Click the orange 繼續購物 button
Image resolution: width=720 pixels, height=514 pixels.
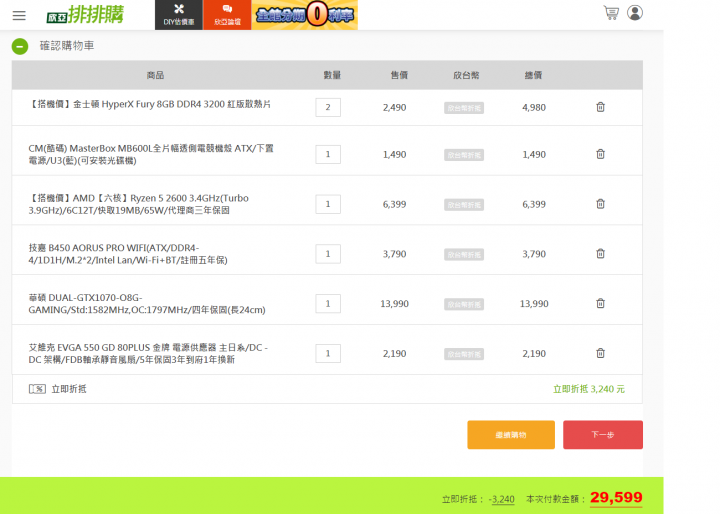pyautogui.click(x=511, y=435)
